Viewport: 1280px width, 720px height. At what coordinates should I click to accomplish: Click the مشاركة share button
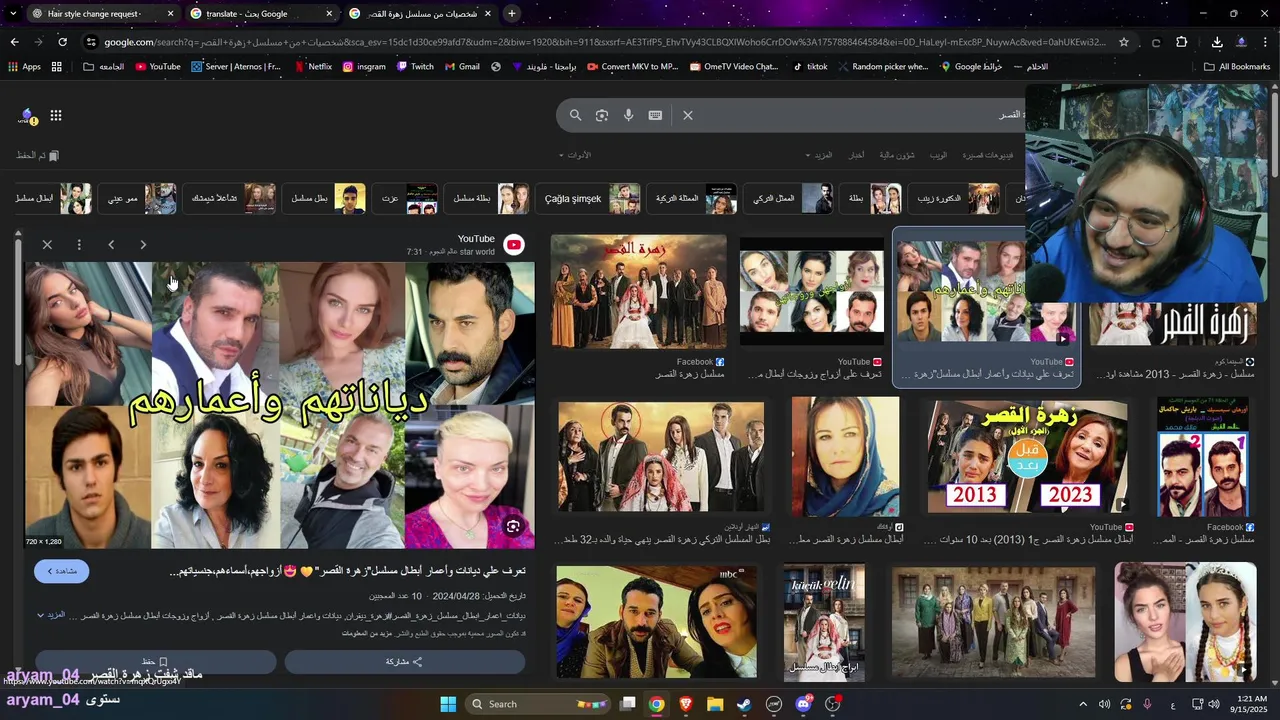(404, 662)
